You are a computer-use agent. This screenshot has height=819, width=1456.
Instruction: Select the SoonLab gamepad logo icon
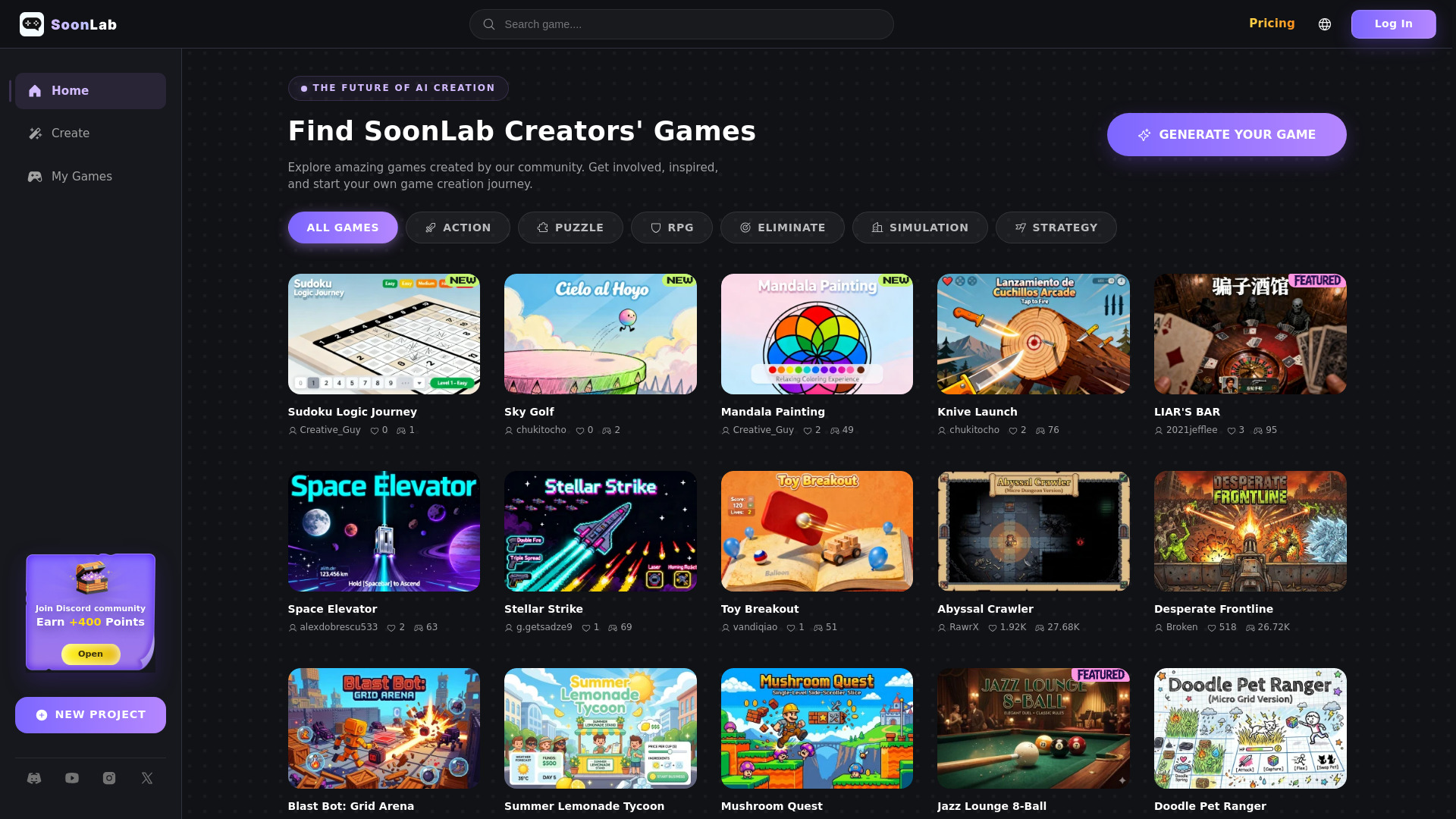32,24
